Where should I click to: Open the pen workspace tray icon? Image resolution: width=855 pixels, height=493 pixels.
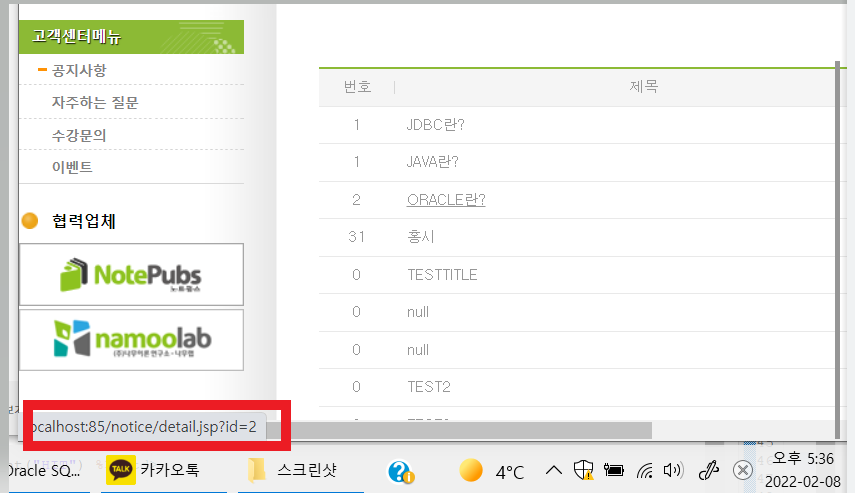coord(709,470)
